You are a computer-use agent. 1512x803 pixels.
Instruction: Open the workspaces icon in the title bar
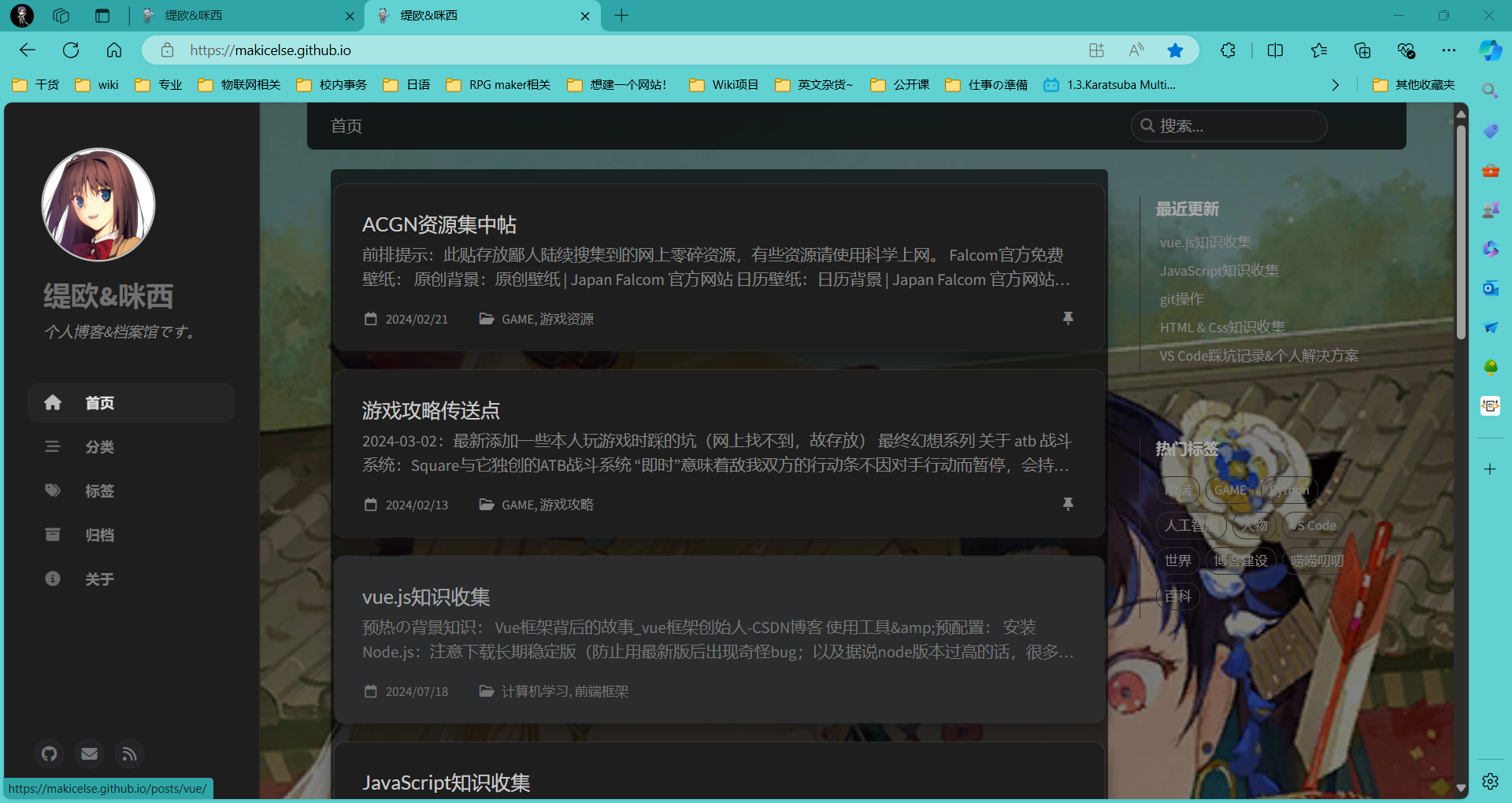coord(61,16)
